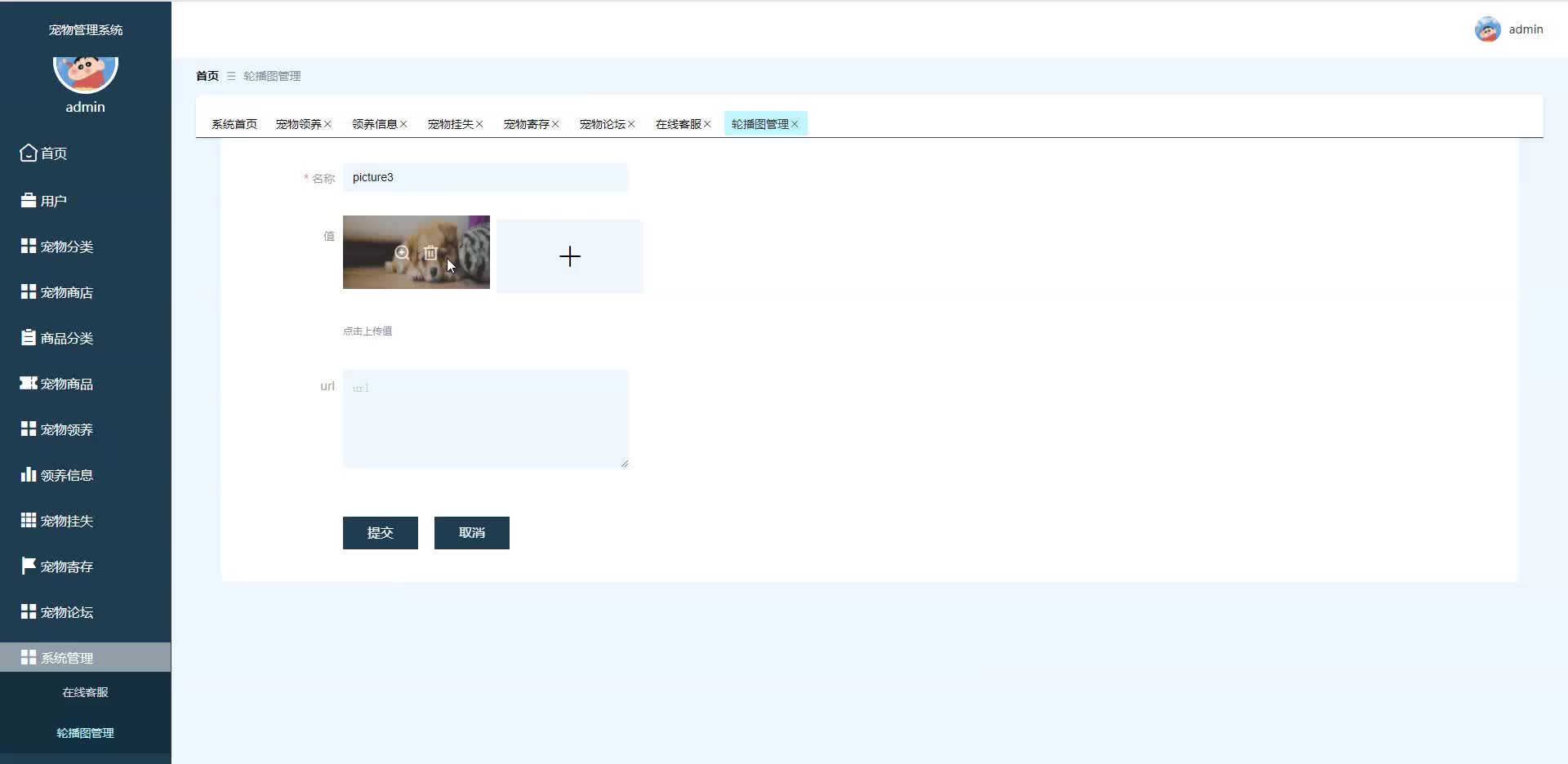Open the 在线客服 submenu item
Viewport: 1568px width, 764px height.
[86, 692]
